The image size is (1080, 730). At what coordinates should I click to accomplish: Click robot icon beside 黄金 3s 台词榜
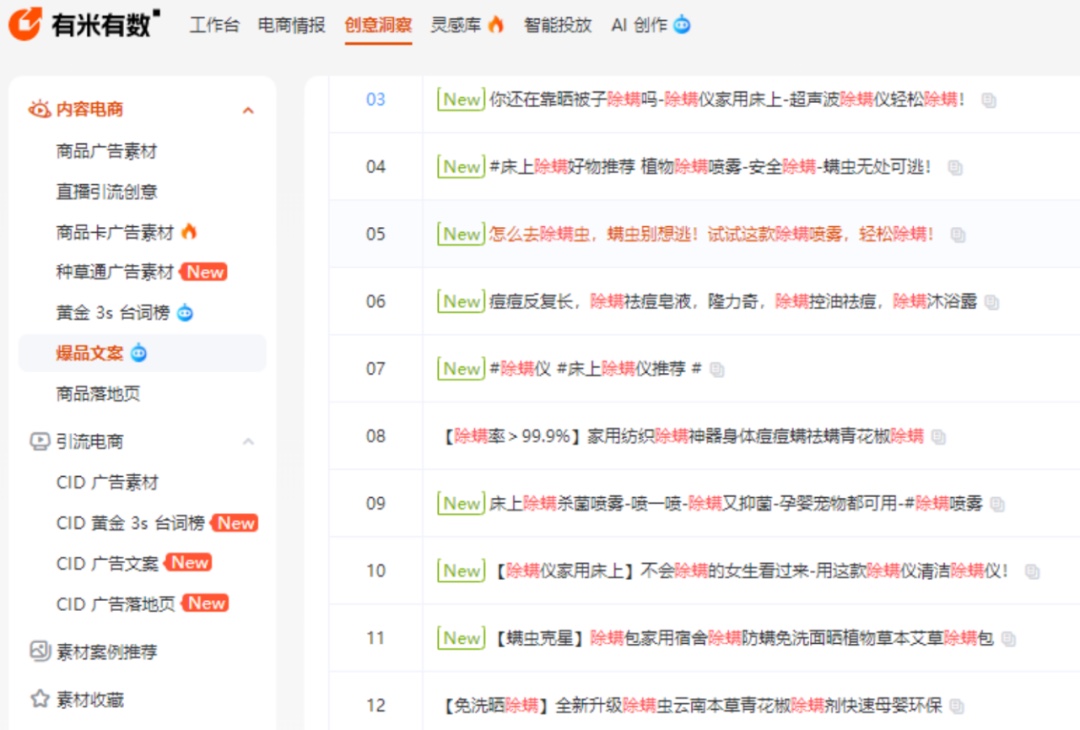(x=185, y=313)
